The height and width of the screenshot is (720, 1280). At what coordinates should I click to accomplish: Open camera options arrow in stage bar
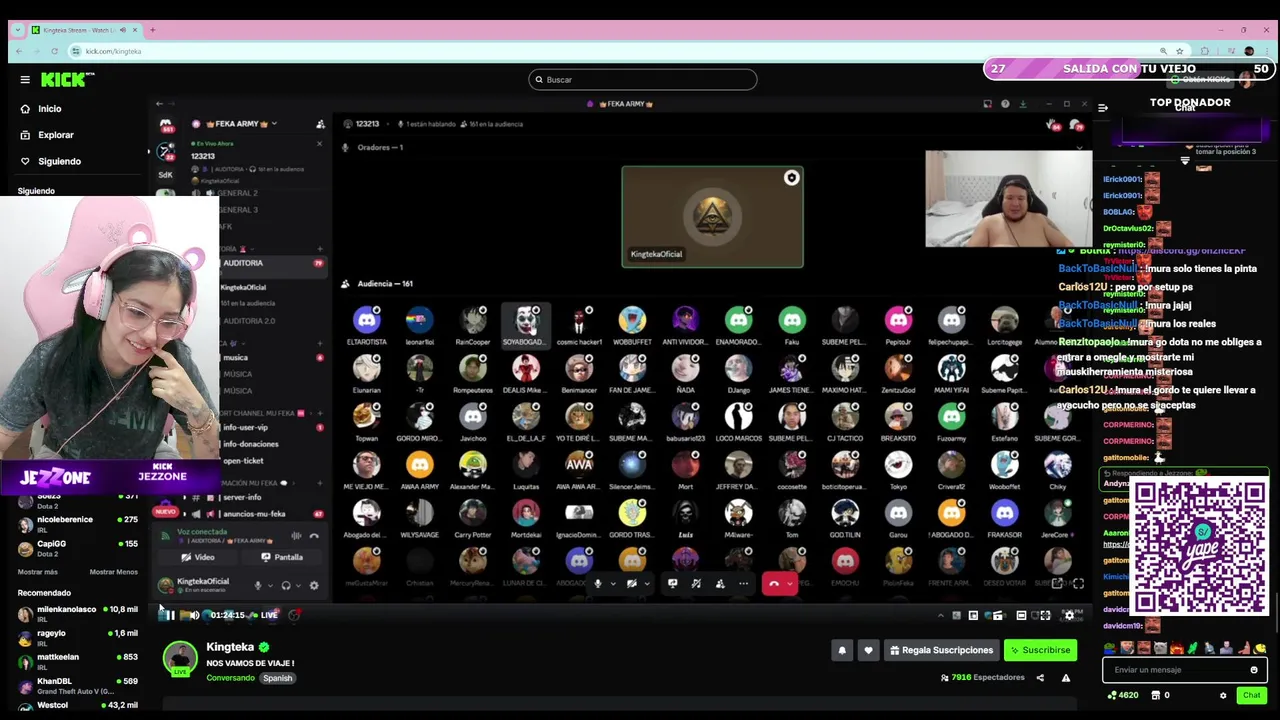[x=646, y=583]
